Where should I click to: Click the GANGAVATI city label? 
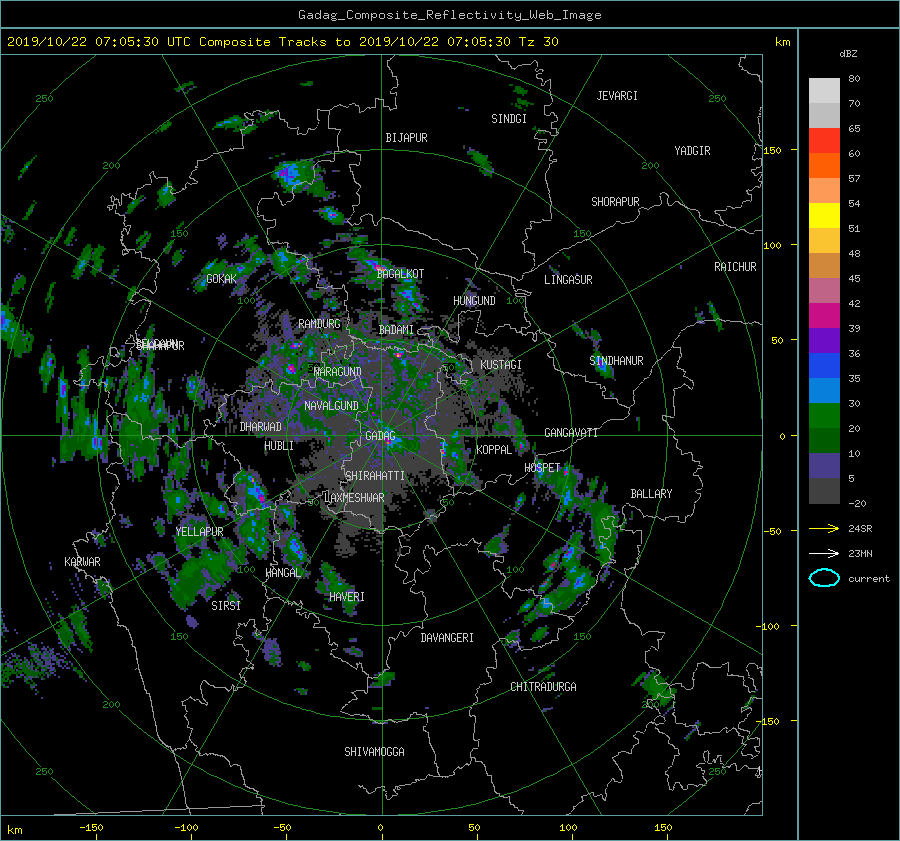[x=571, y=433]
